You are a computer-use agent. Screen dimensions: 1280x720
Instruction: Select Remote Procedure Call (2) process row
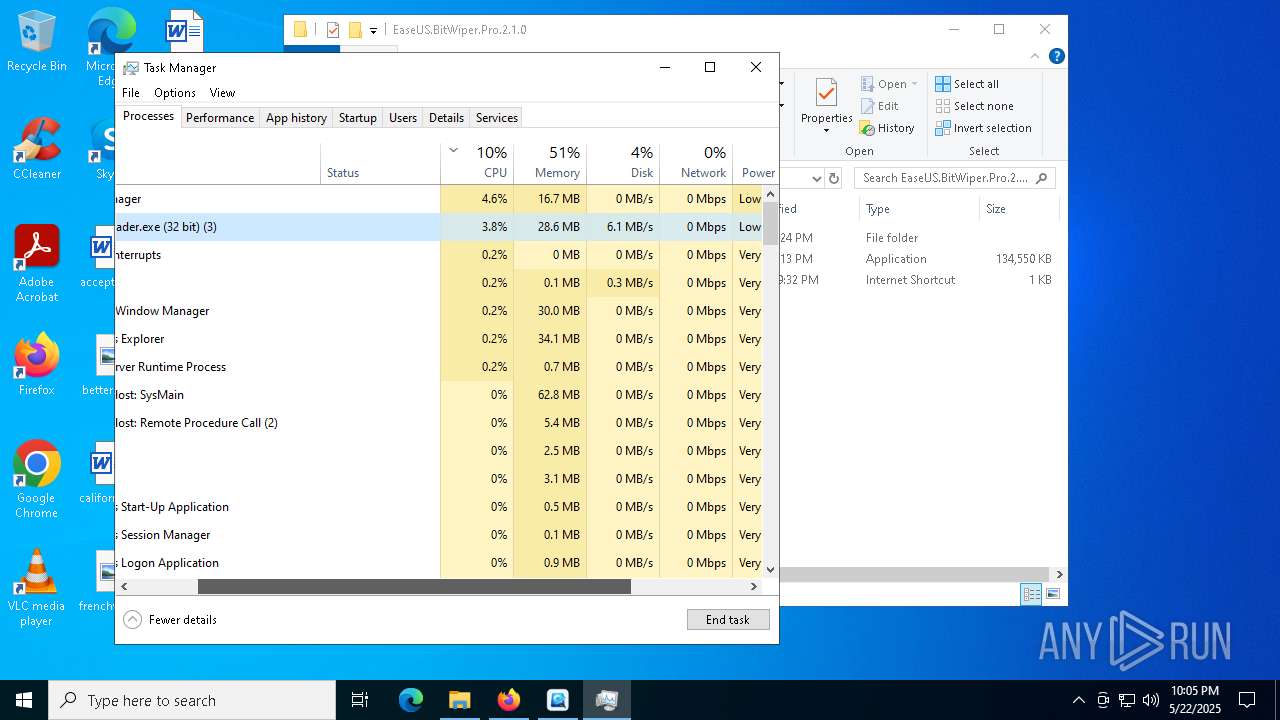coord(439,423)
